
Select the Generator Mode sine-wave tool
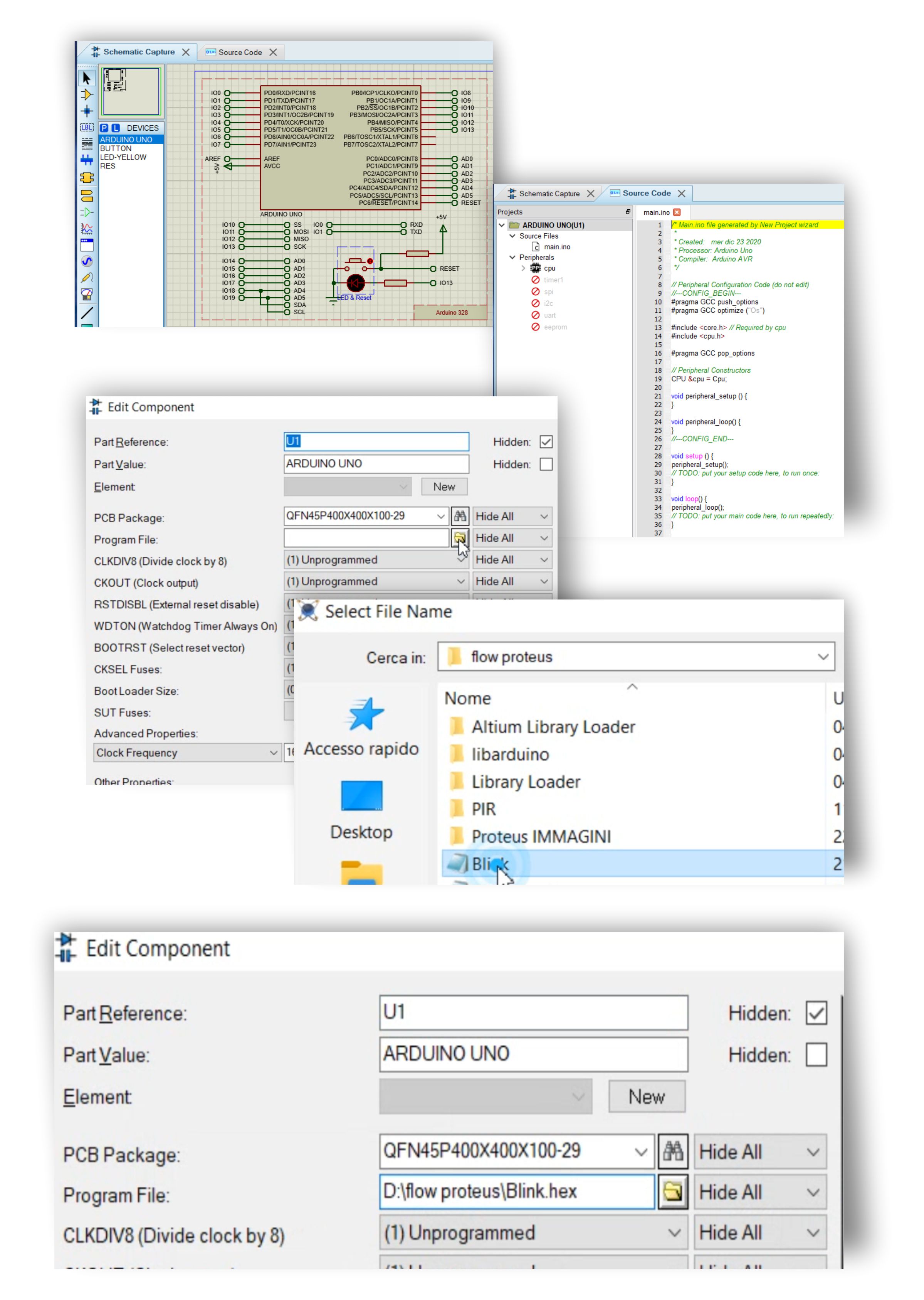(x=86, y=261)
